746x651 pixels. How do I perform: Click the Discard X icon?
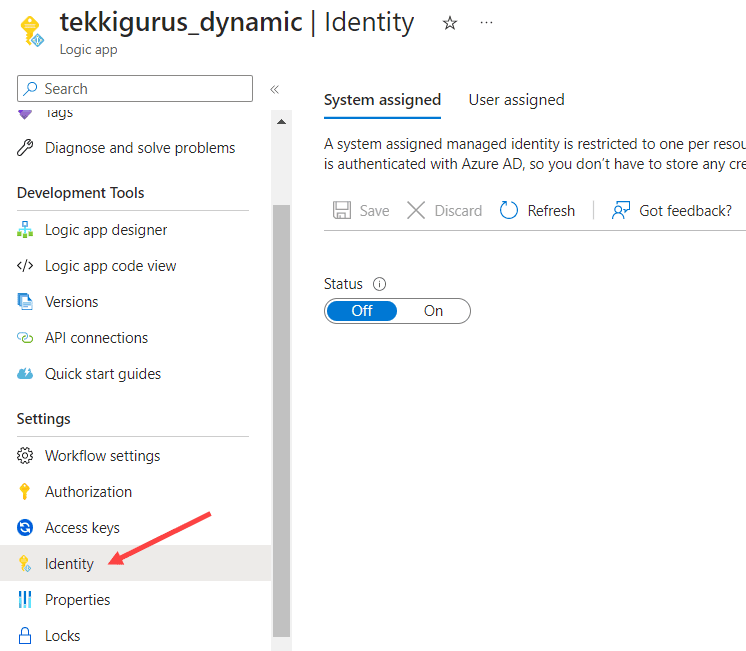[x=416, y=210]
